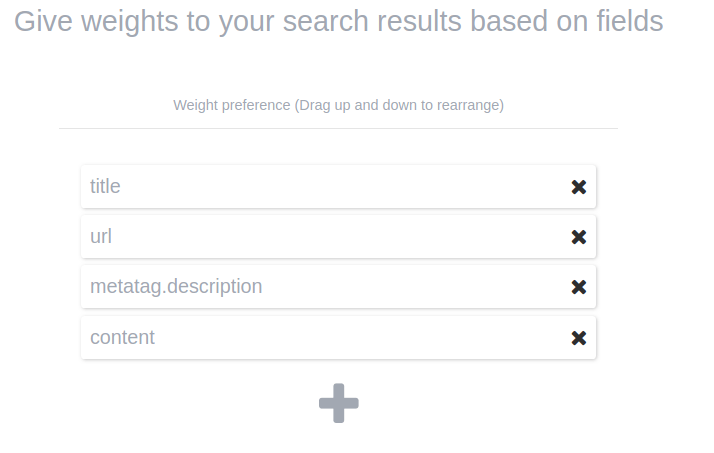Click the 'metatag.description' text label
714x453 pixels.
(176, 287)
